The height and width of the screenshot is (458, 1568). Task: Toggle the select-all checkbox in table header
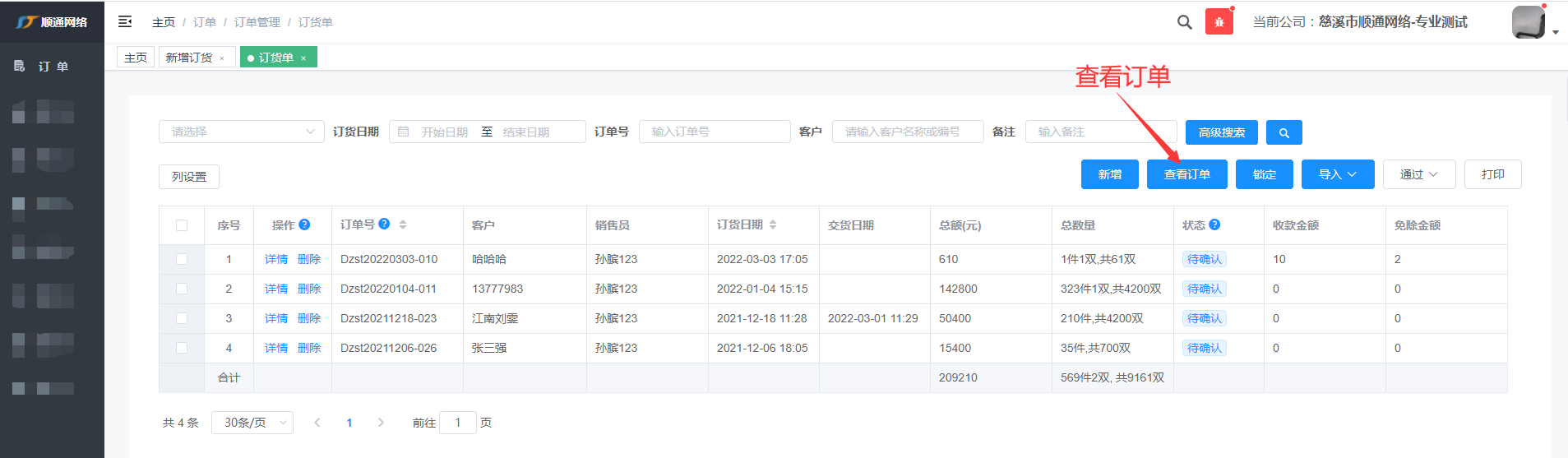click(182, 225)
